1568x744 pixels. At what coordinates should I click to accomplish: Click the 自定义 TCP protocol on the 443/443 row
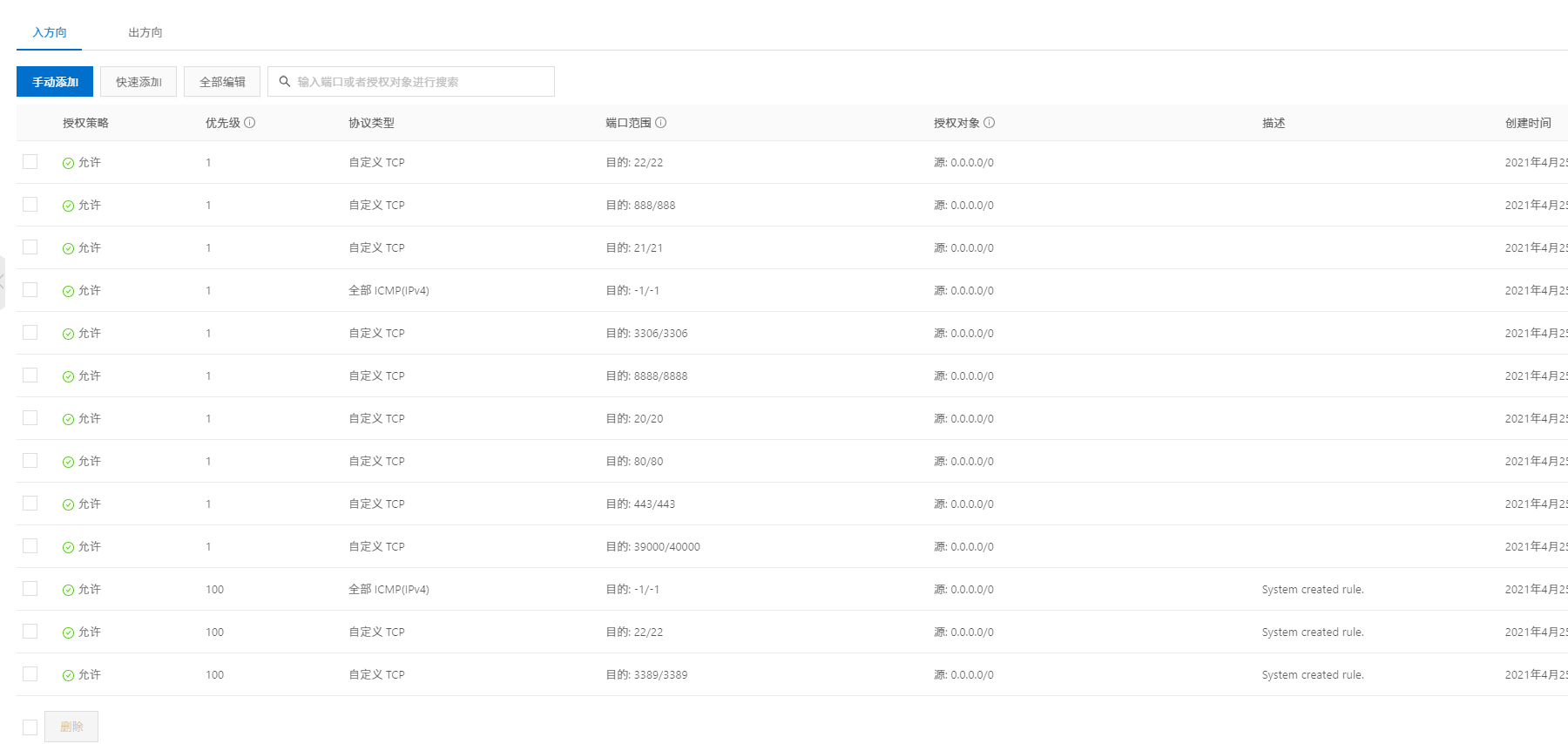(376, 504)
